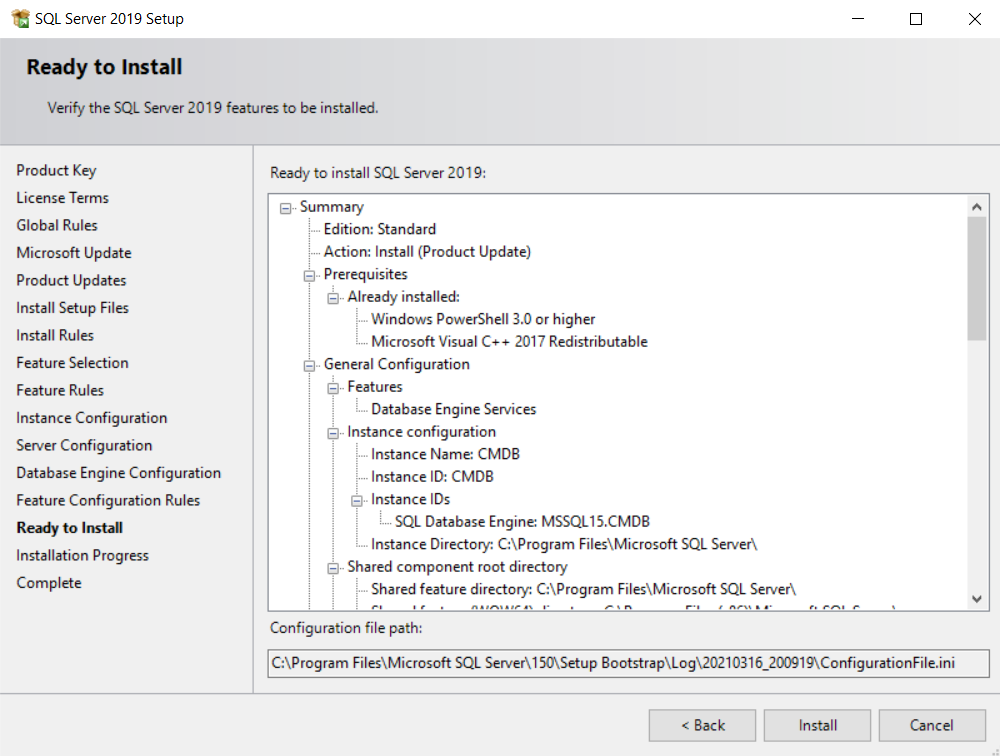Open the License Terms step
The image size is (1000, 756).
click(x=62, y=198)
